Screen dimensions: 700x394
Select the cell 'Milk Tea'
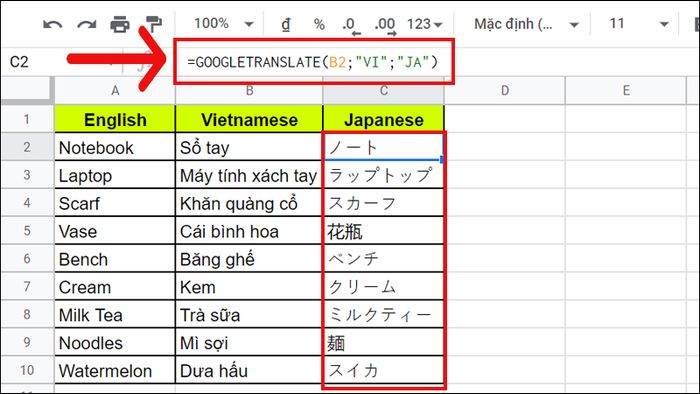(x=115, y=315)
